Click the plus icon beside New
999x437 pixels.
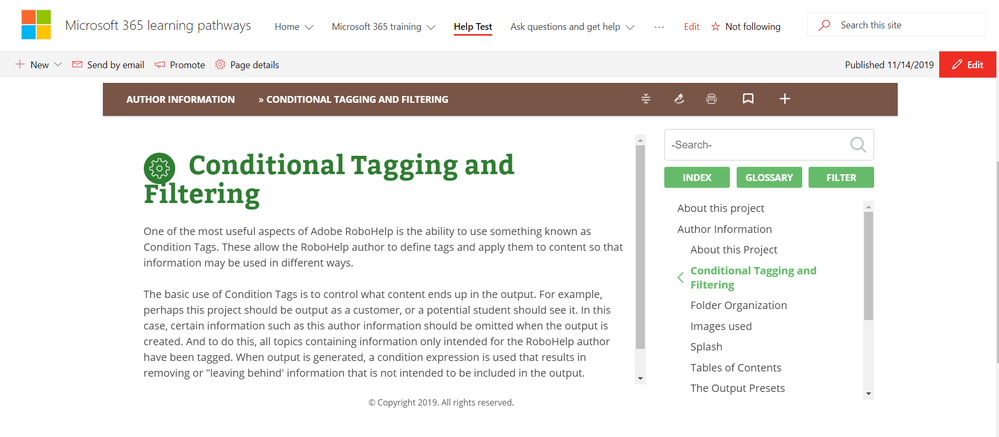(20, 64)
